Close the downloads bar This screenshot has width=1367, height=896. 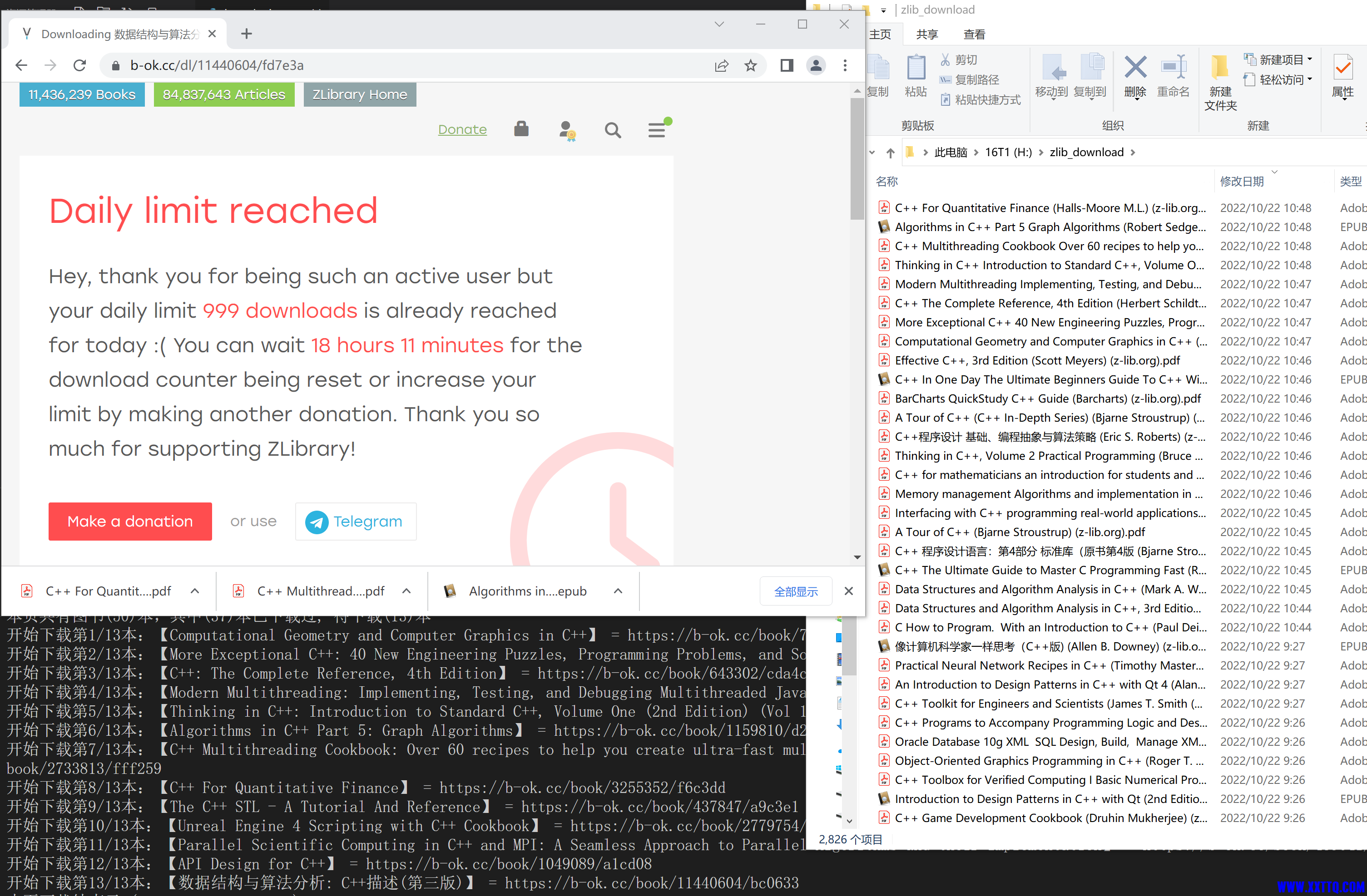849,591
